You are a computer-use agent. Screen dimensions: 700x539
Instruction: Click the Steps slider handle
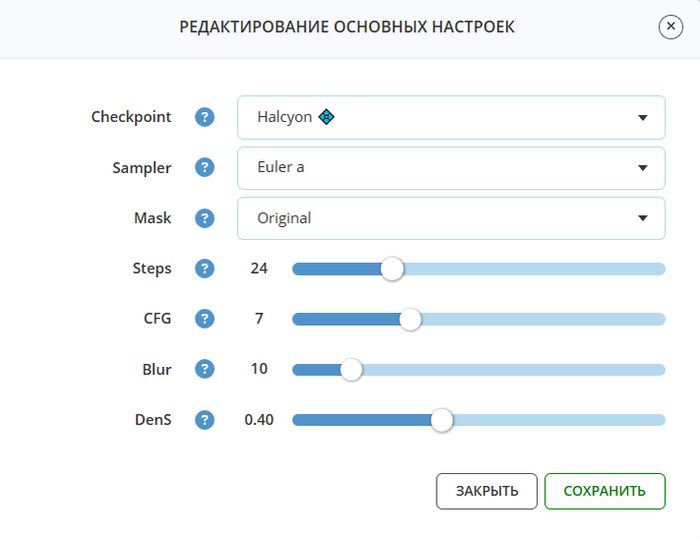pos(392,269)
